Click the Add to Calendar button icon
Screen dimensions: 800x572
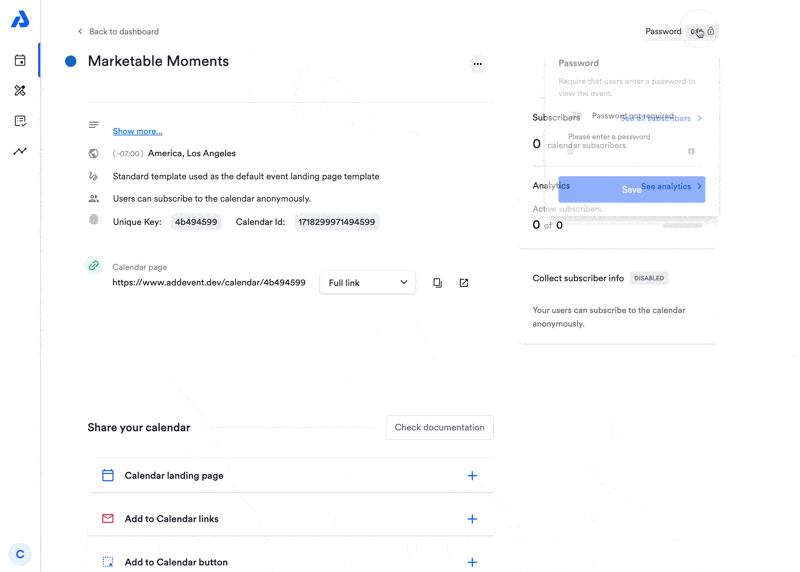coord(108,562)
